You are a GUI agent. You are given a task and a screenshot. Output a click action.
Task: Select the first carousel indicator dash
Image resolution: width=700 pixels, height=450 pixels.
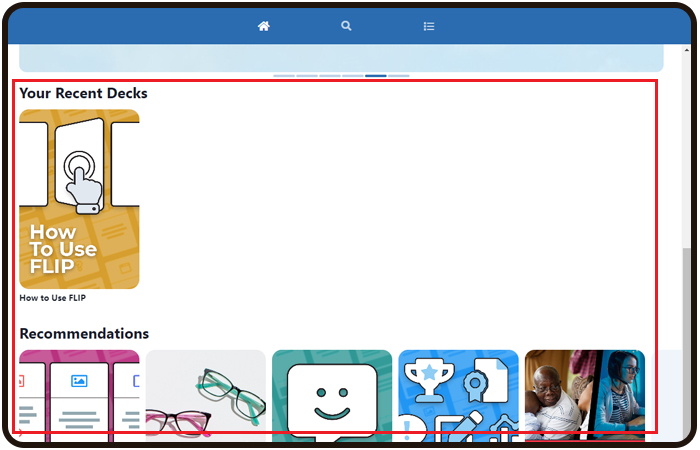[x=284, y=76]
